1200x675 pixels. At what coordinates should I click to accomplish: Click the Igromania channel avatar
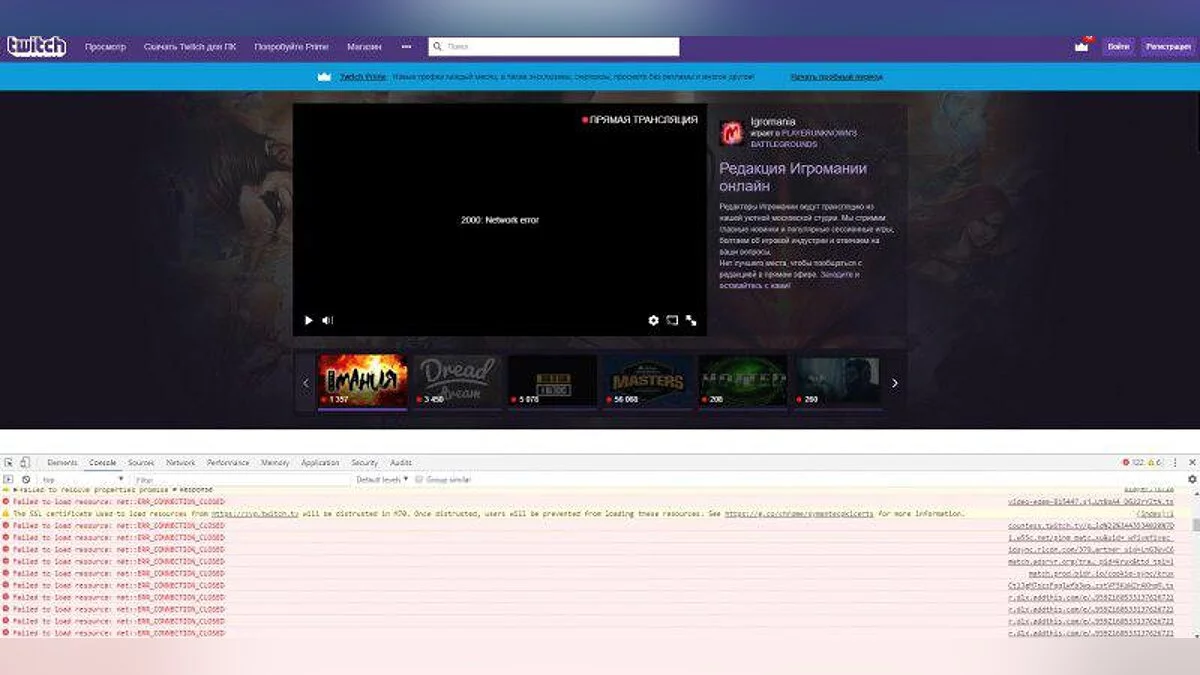pyautogui.click(x=731, y=132)
